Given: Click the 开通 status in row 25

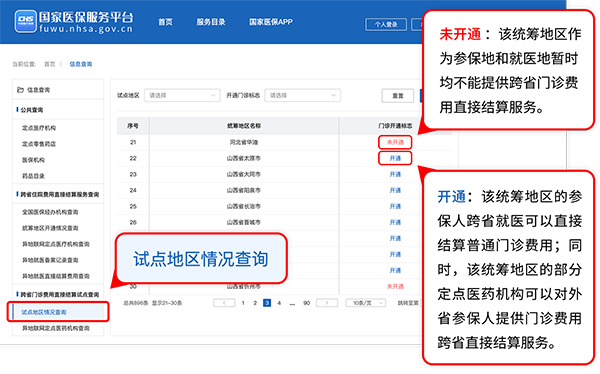Looking at the screenshot, I should click(x=395, y=206).
